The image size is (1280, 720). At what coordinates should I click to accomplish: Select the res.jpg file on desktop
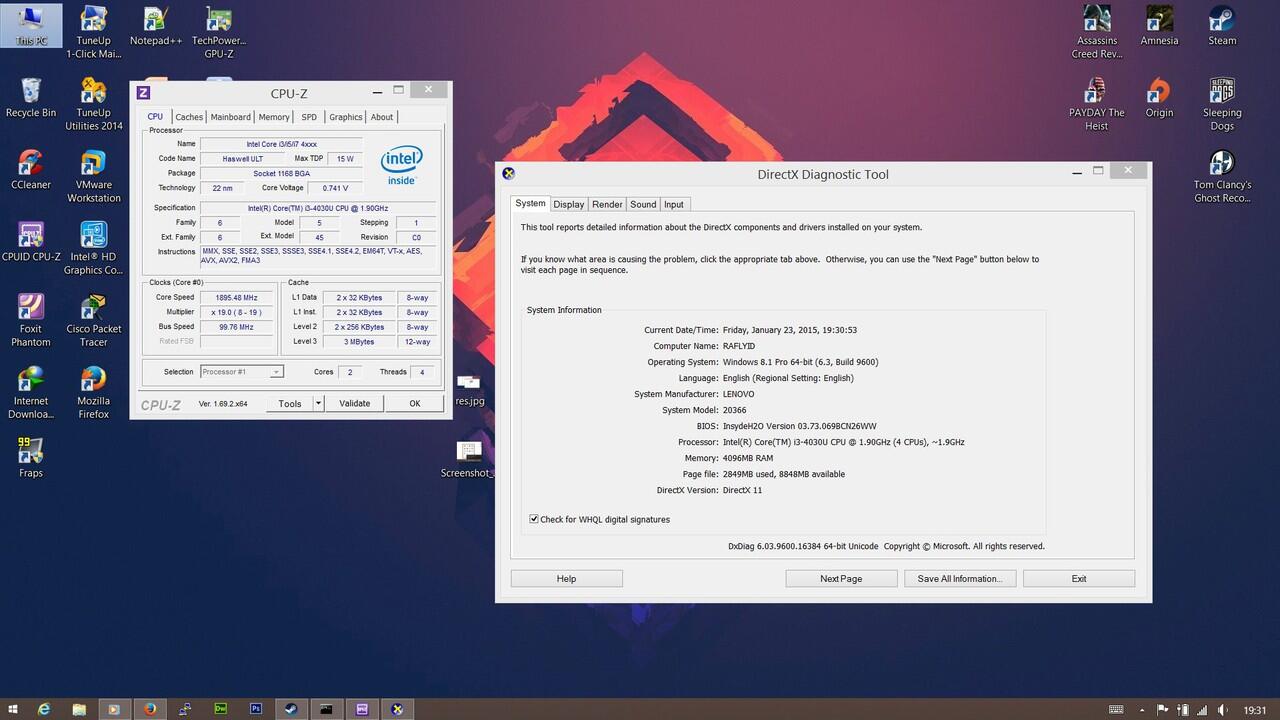pyautogui.click(x=469, y=390)
